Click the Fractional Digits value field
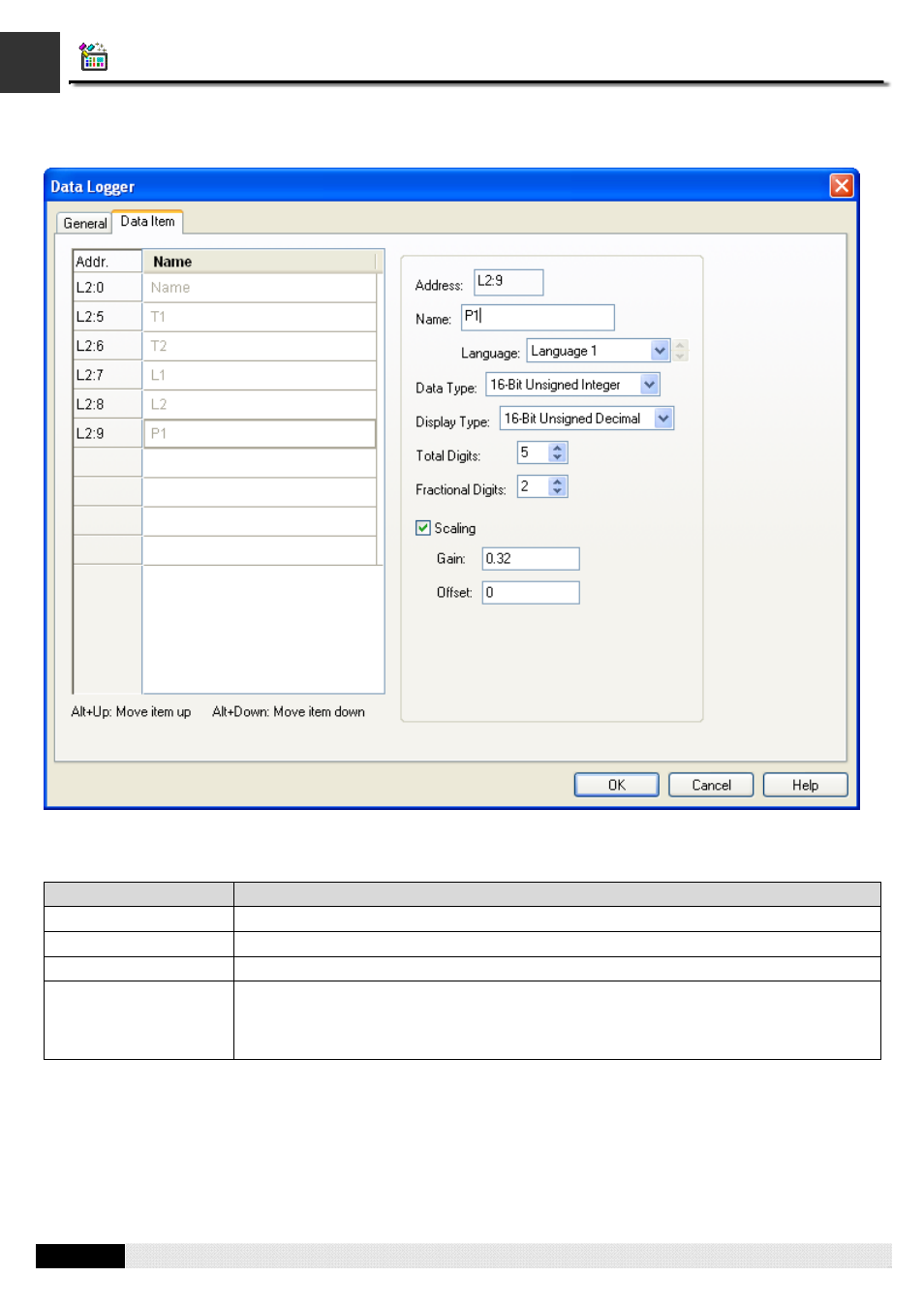This screenshot has height=1308, width=924. (534, 486)
